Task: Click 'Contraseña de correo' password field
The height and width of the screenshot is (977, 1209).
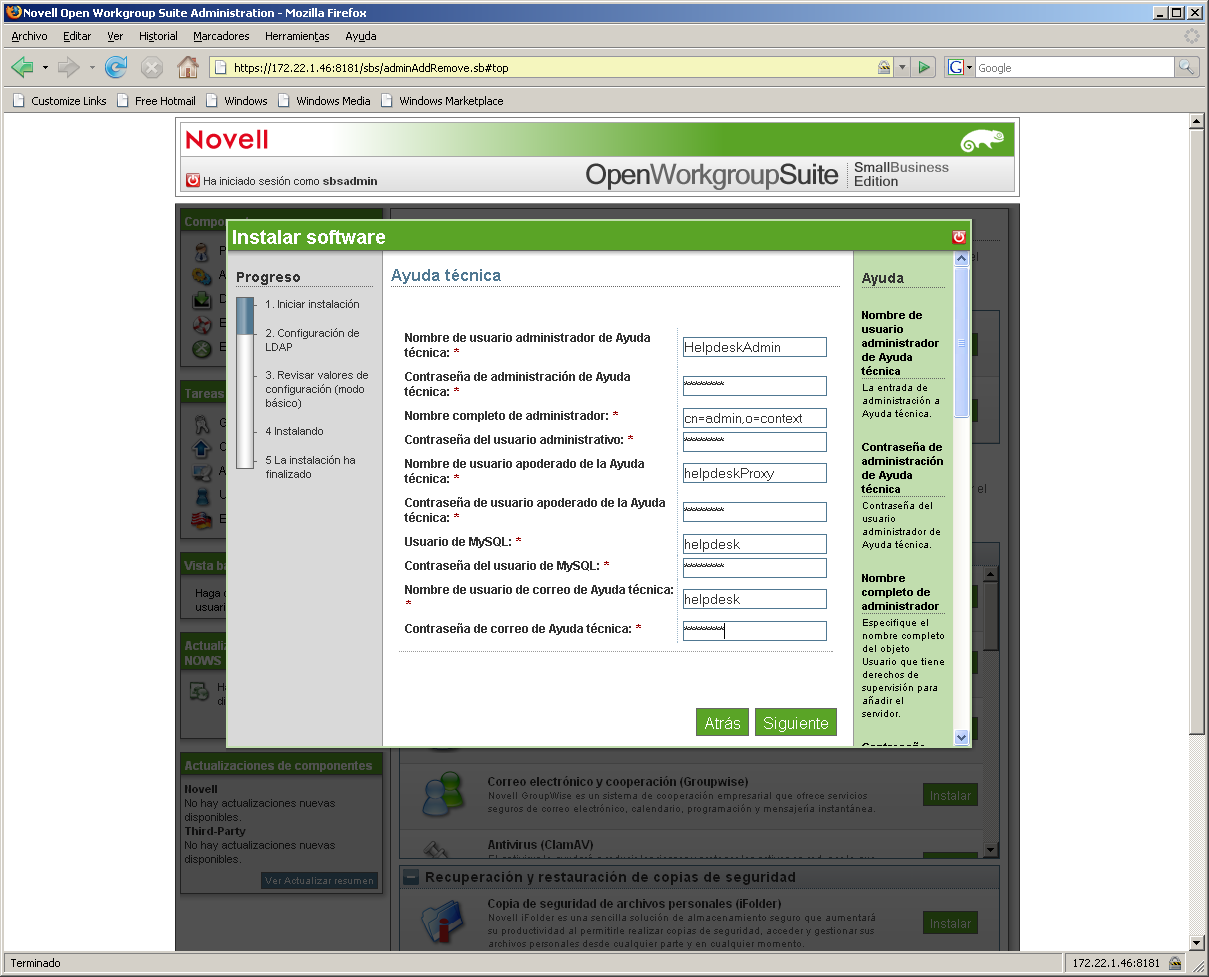Action: pyautogui.click(x=754, y=631)
